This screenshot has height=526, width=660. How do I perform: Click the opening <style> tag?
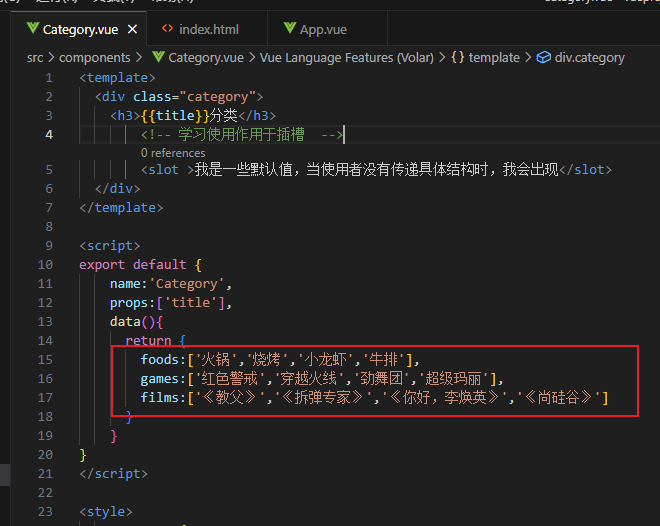(x=106, y=512)
